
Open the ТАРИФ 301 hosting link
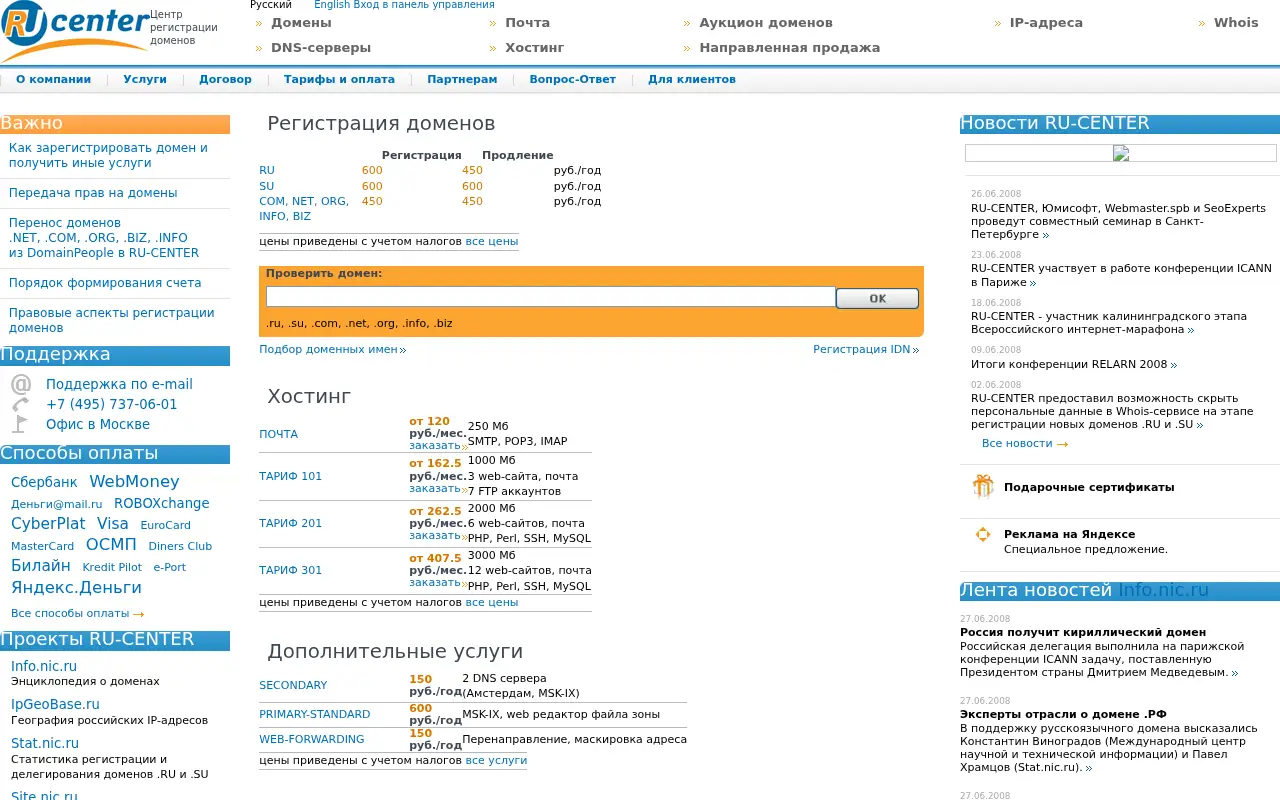pyautogui.click(x=291, y=570)
